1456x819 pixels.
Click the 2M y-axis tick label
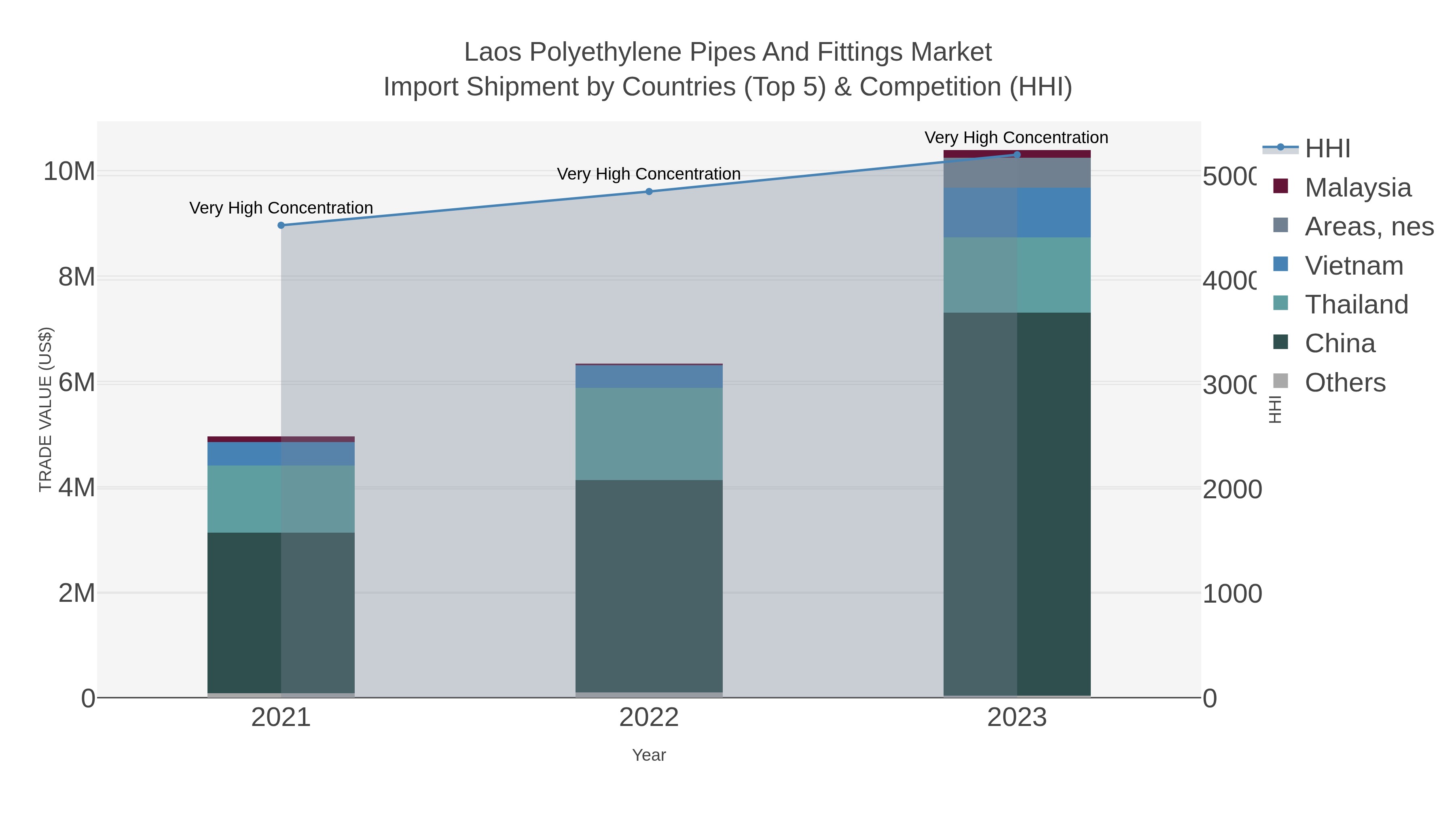77,593
